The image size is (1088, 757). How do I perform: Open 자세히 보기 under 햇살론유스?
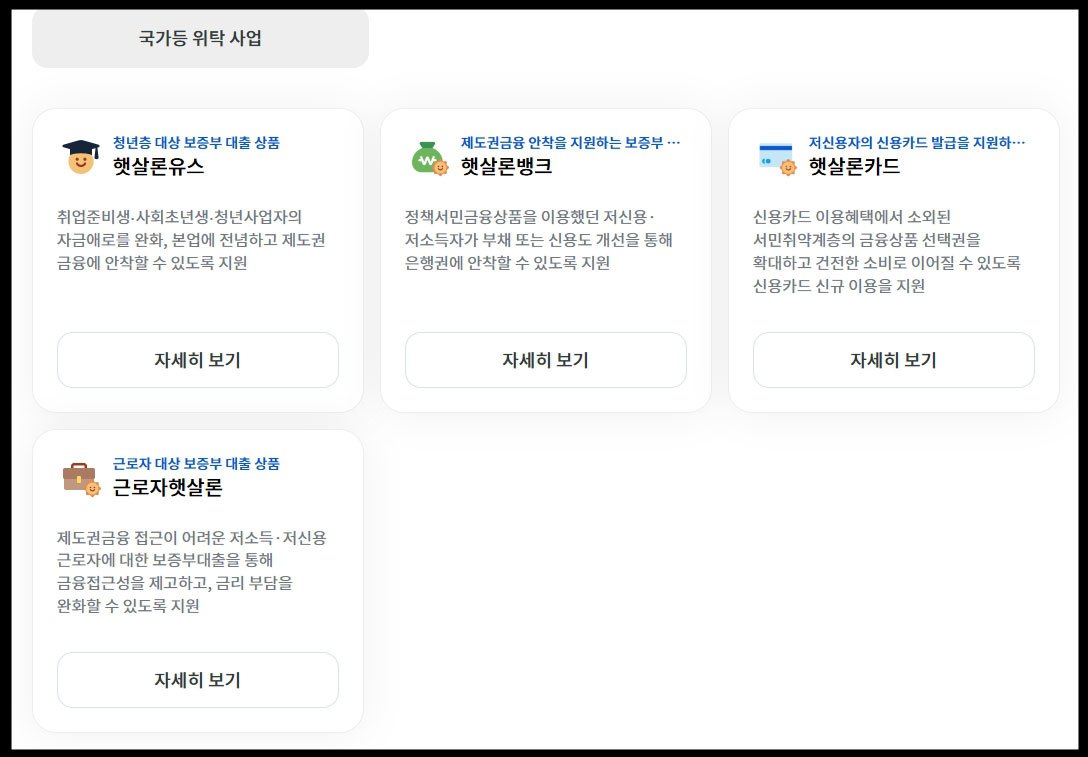click(197, 360)
